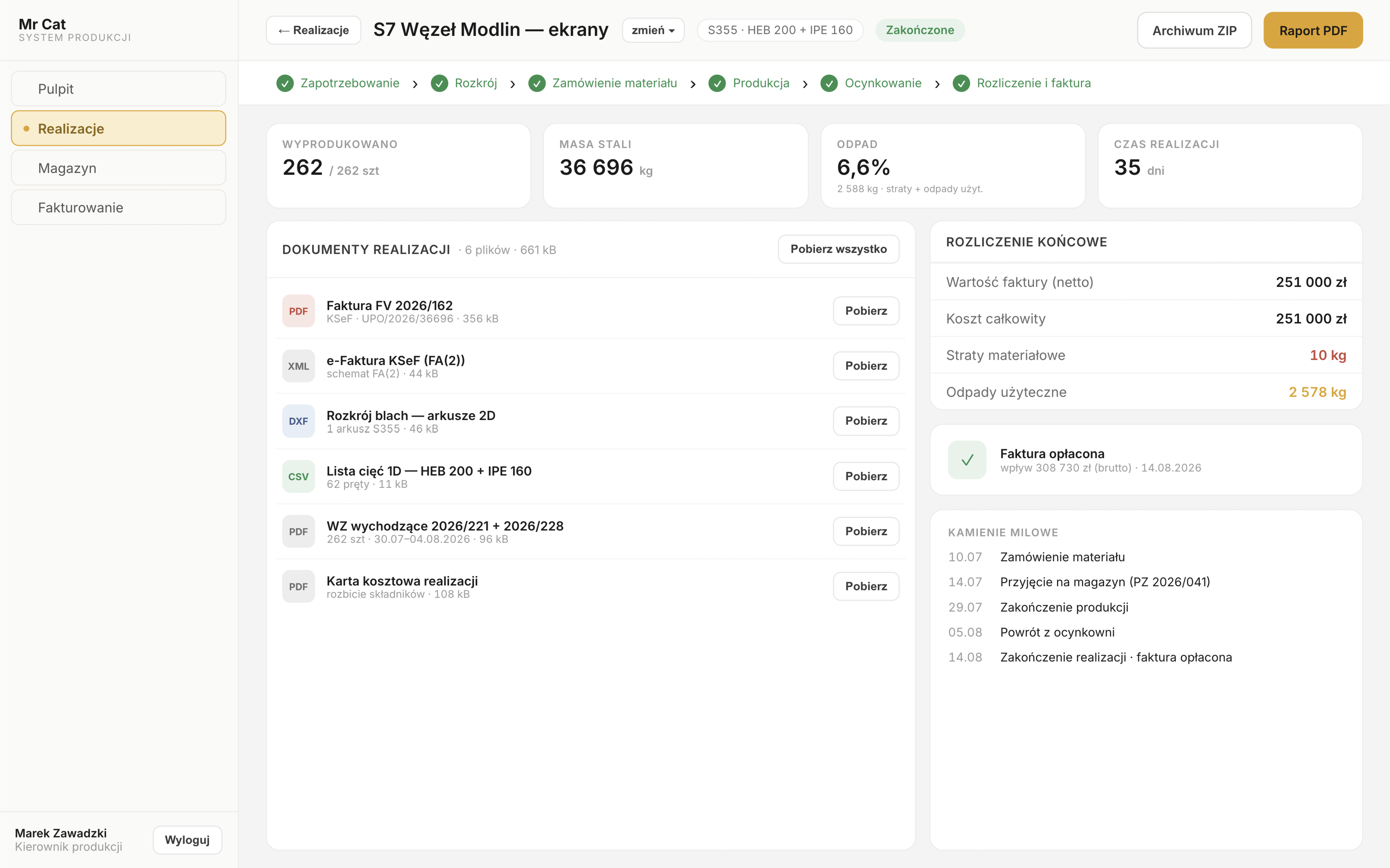
Task: Download Faktura FV 2026/162 with Pobierz
Action: point(866,310)
